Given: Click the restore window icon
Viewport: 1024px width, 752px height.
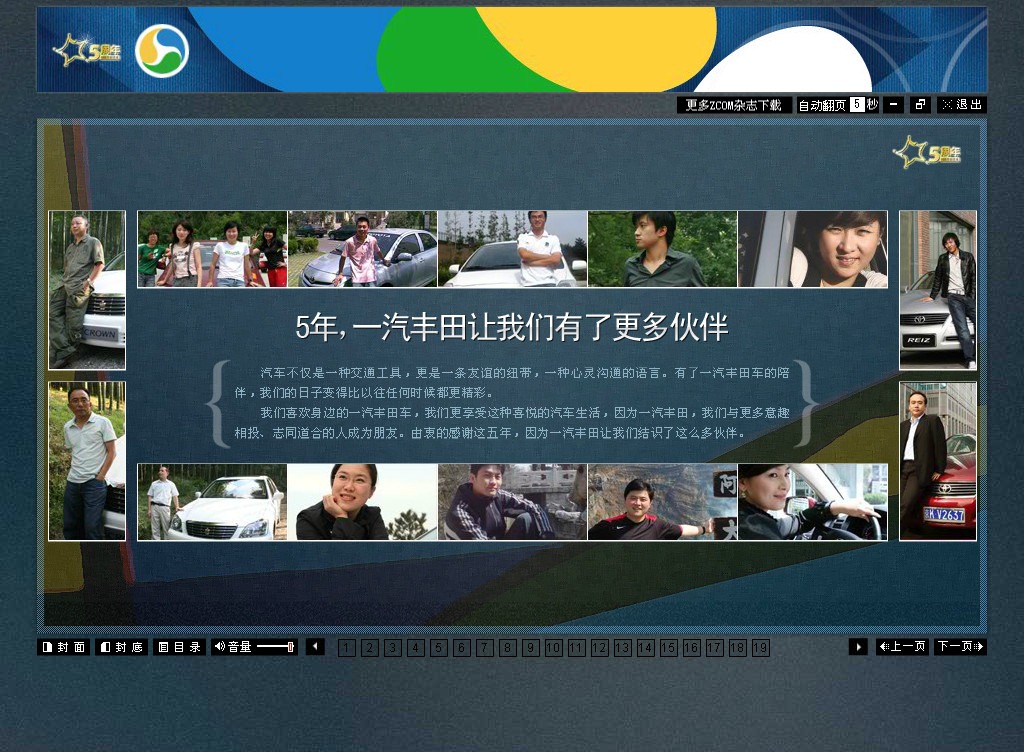Looking at the screenshot, I should [x=920, y=104].
